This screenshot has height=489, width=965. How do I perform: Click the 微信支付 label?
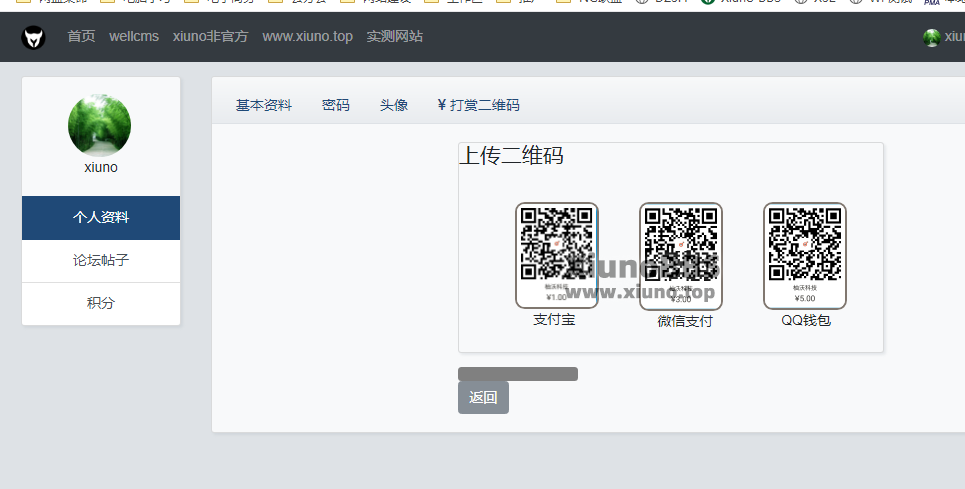(685, 321)
